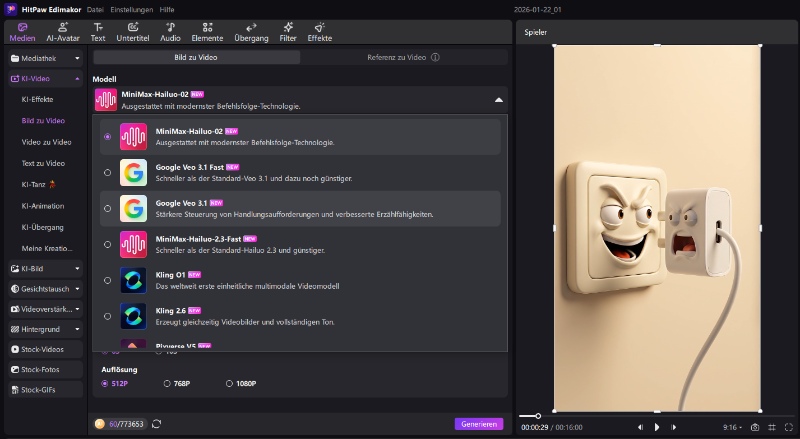The width and height of the screenshot is (800, 439).
Task: Click the Google Veo 3.1 Fast logo
Action: (x=133, y=173)
